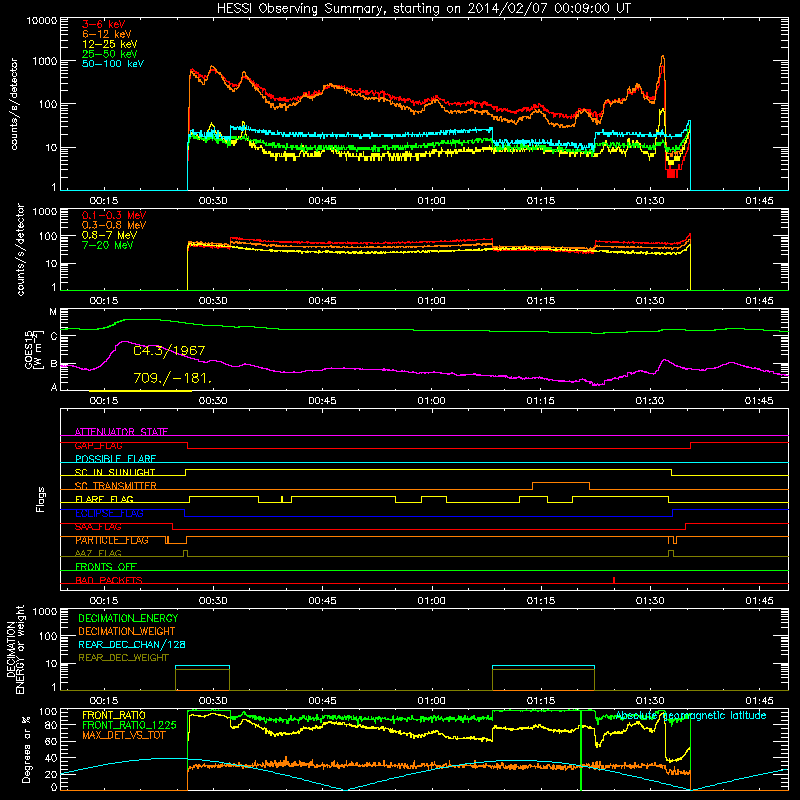Click the tall green vertical spike in ratio panel
This screenshot has width=800, height=800.
click(581, 749)
